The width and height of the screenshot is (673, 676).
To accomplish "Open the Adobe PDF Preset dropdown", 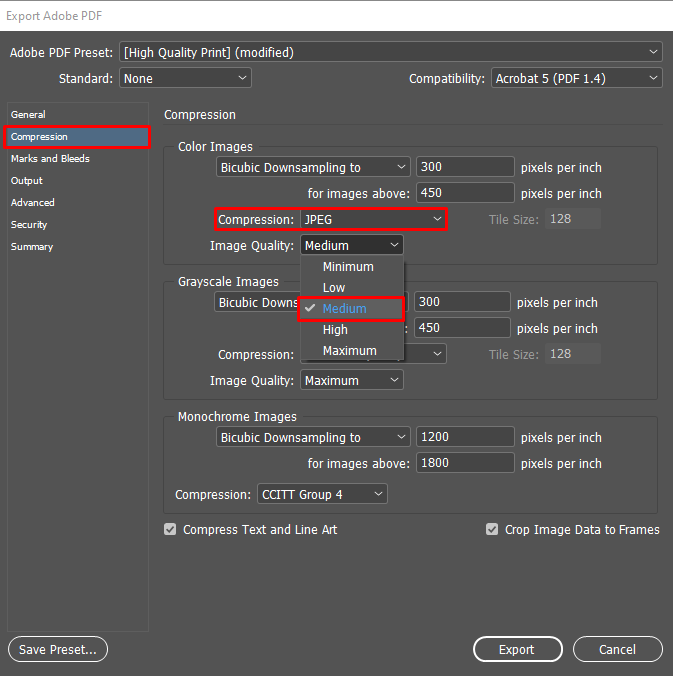I will click(x=391, y=52).
